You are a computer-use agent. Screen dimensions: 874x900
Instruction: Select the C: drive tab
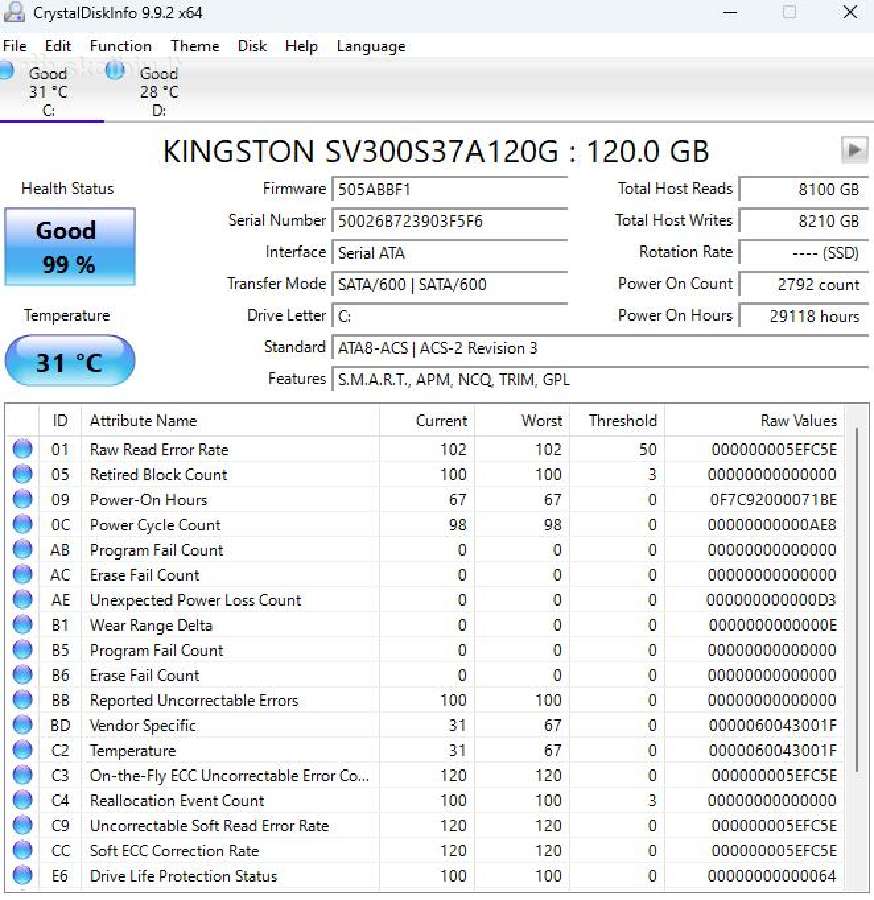(x=51, y=91)
